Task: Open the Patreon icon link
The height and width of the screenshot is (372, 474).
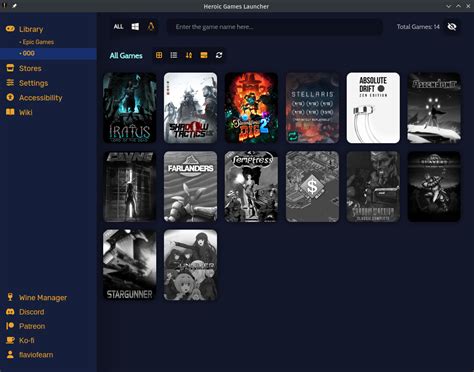Action: pyautogui.click(x=10, y=326)
